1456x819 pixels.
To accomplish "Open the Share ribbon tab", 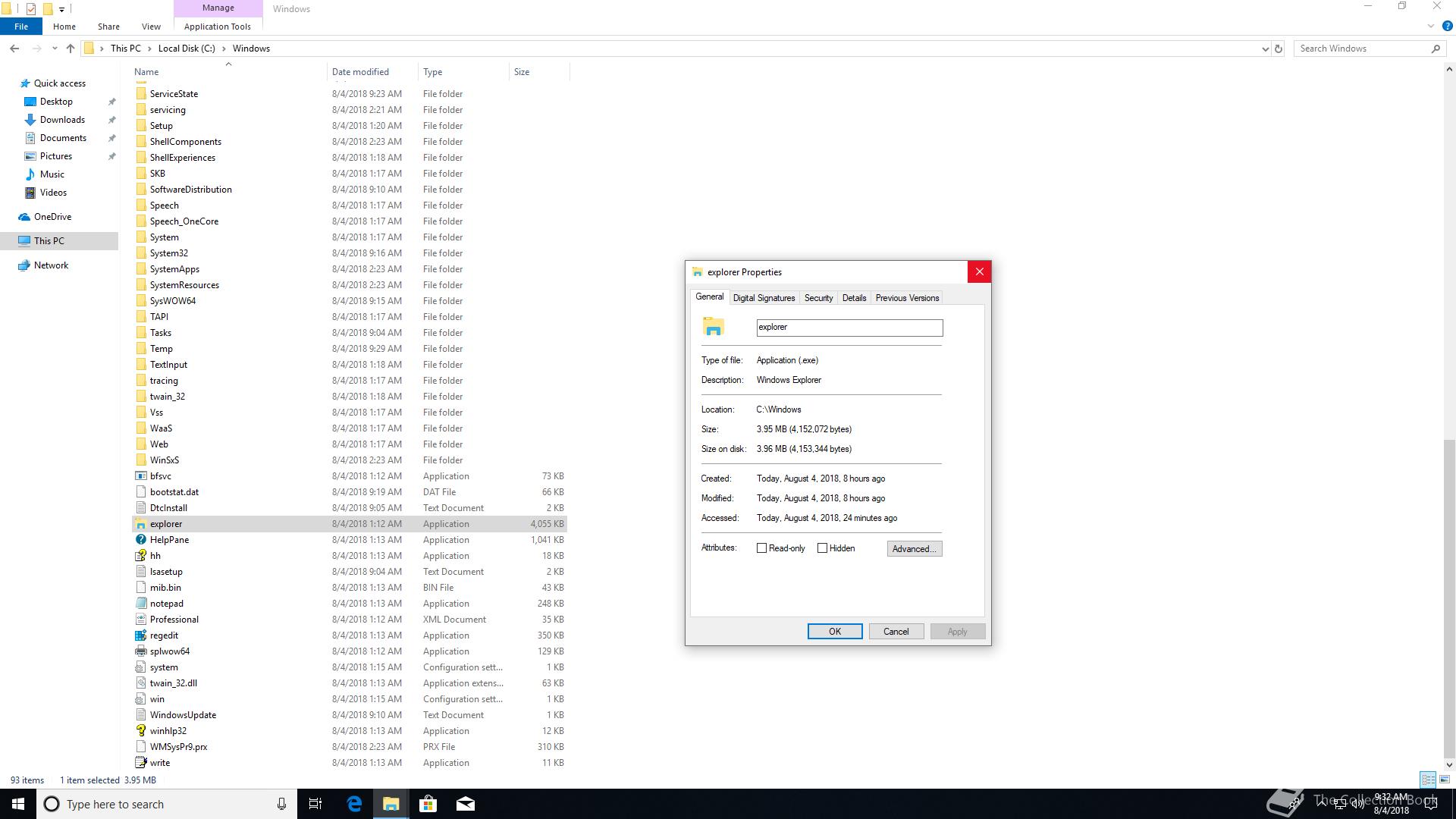I will 108,27.
